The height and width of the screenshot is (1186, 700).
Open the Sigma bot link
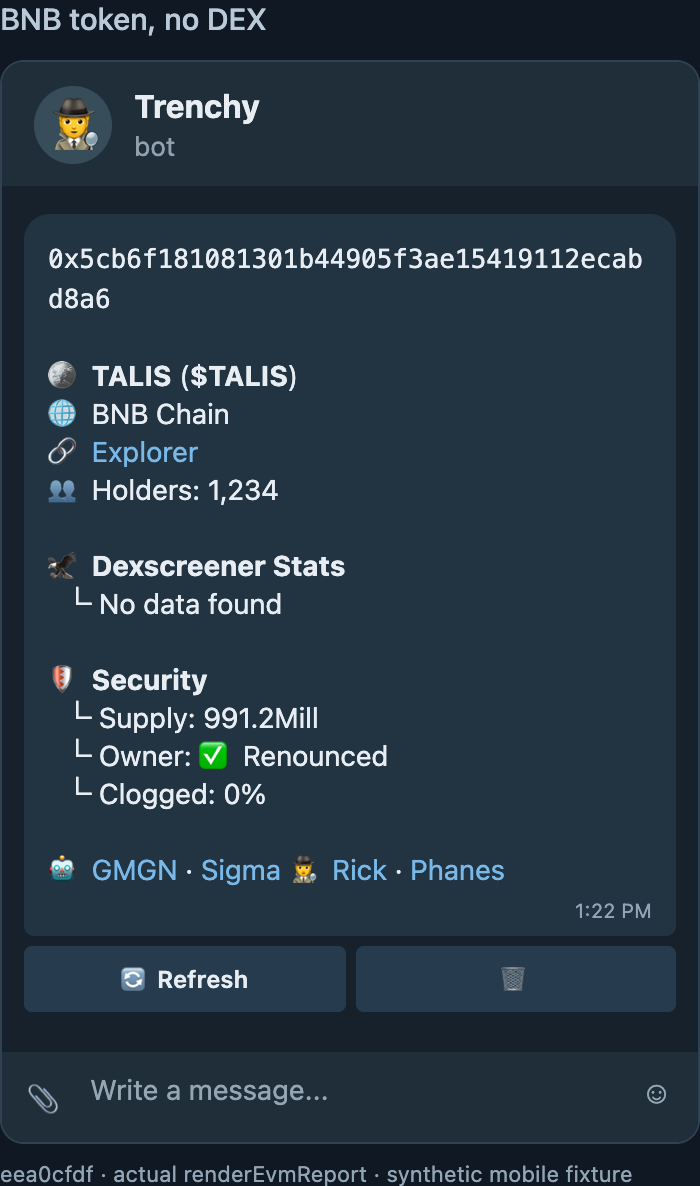coord(241,871)
